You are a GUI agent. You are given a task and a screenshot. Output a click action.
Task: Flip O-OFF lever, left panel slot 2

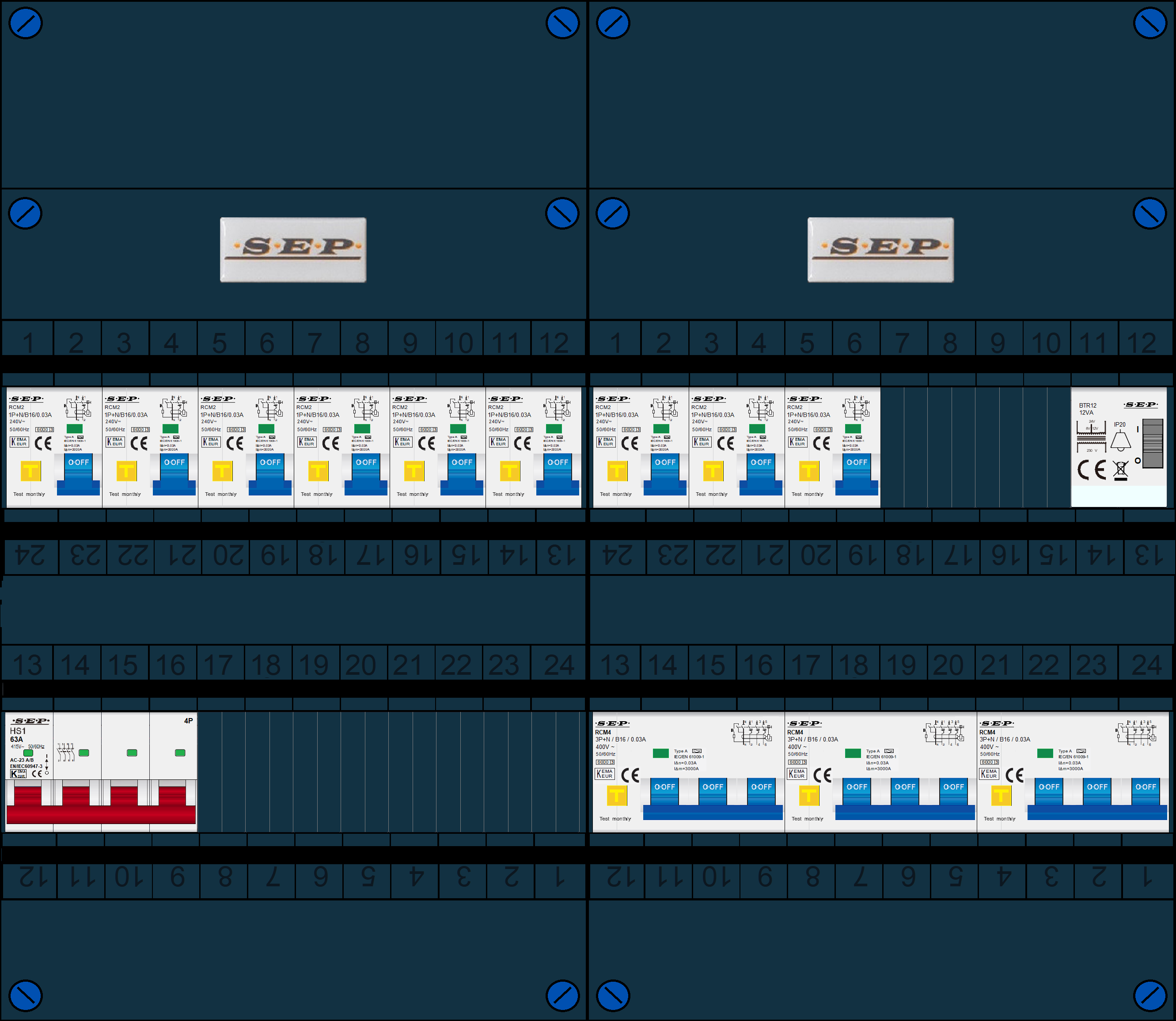[x=78, y=474]
